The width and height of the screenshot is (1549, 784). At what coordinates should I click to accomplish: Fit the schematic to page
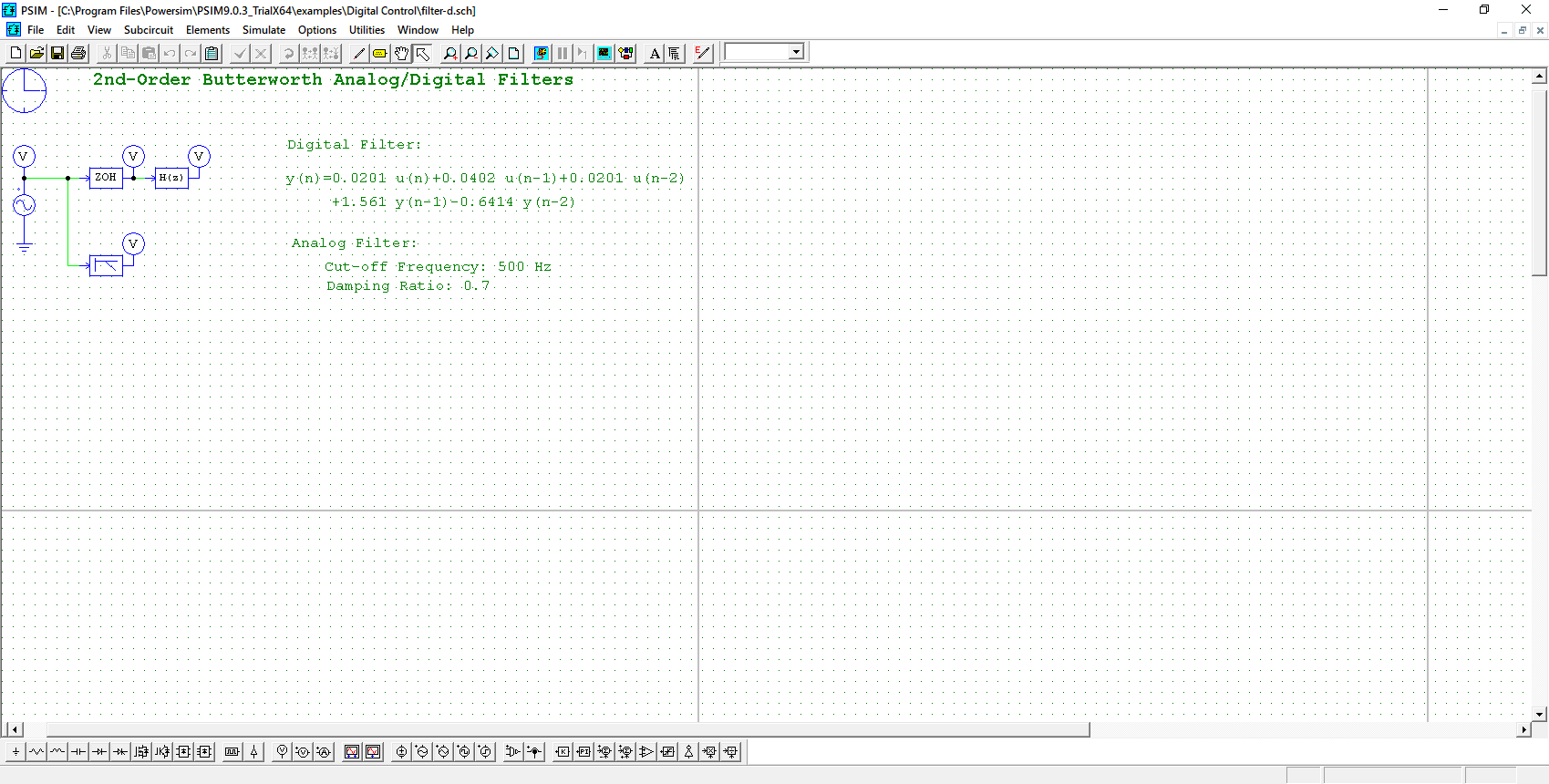pyautogui.click(x=513, y=53)
